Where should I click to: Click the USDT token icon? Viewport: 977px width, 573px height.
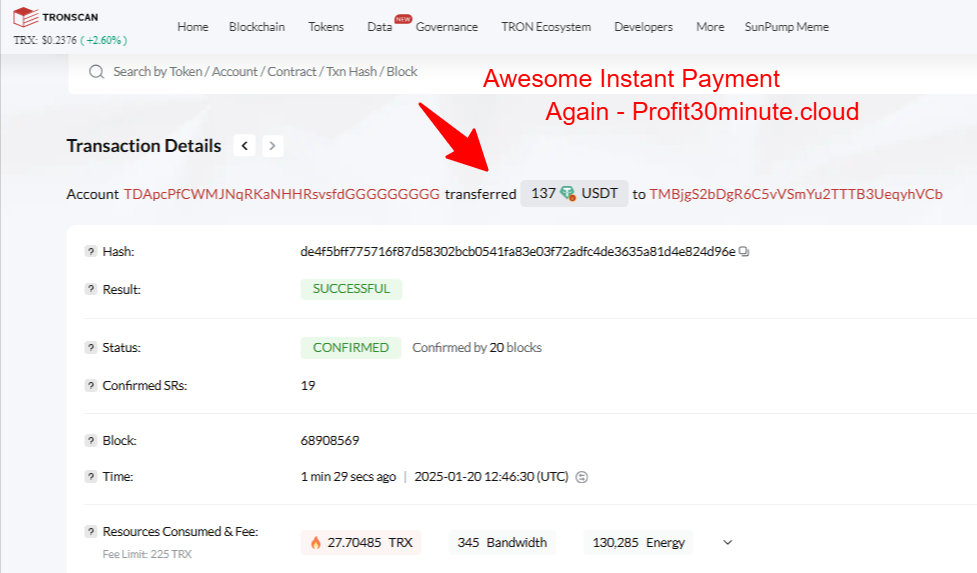point(568,194)
